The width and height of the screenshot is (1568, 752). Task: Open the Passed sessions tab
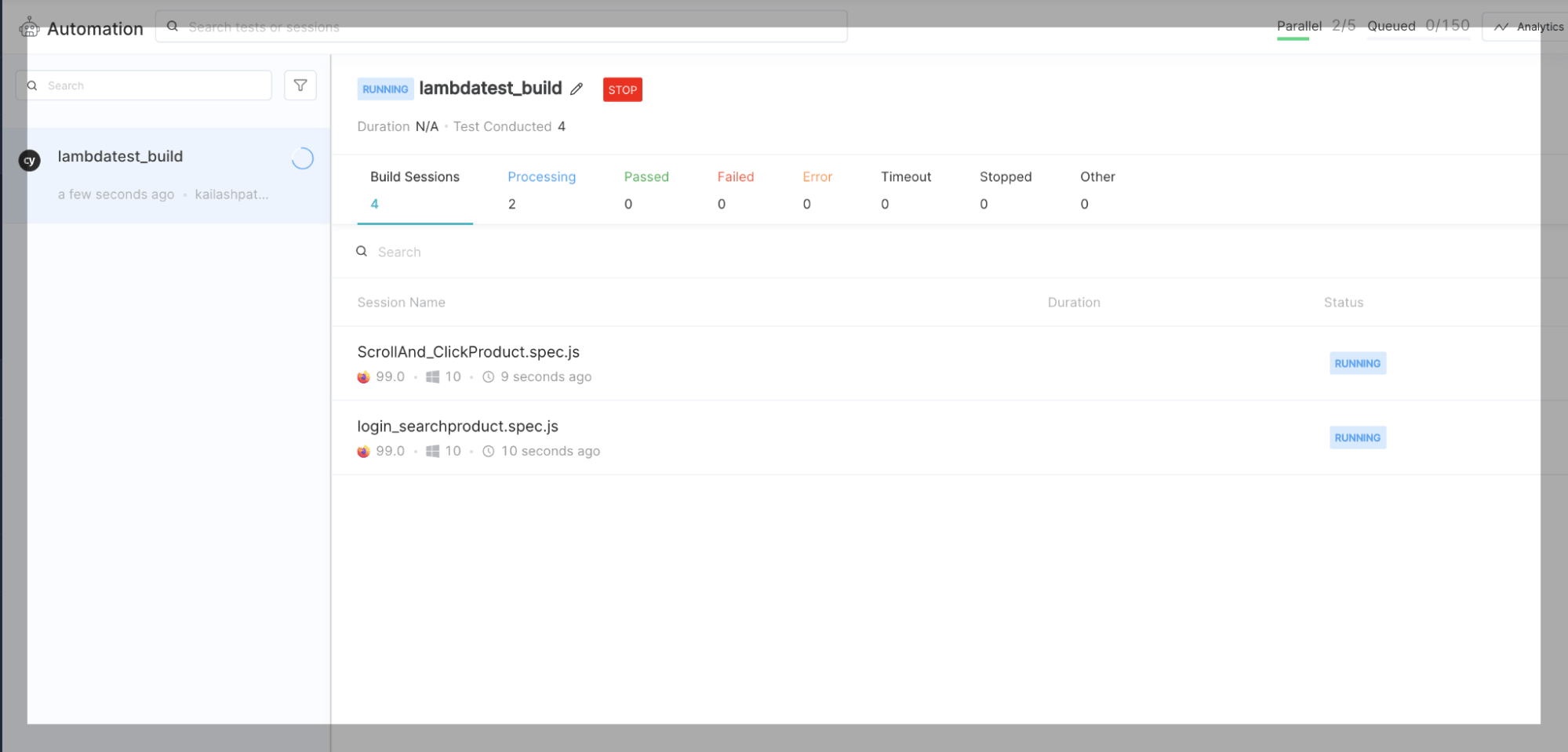point(646,190)
